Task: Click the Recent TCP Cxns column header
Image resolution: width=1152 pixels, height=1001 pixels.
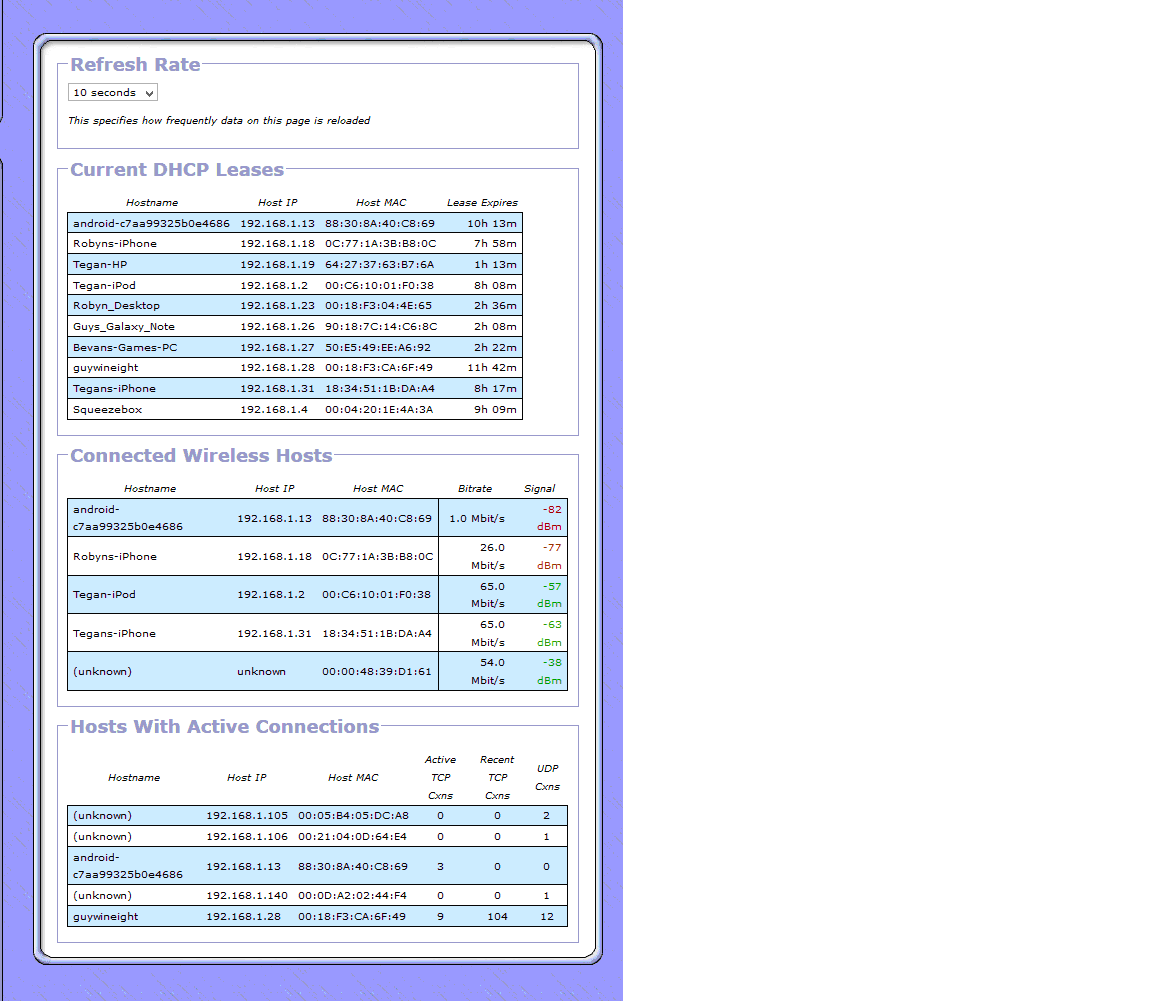Action: click(497, 778)
